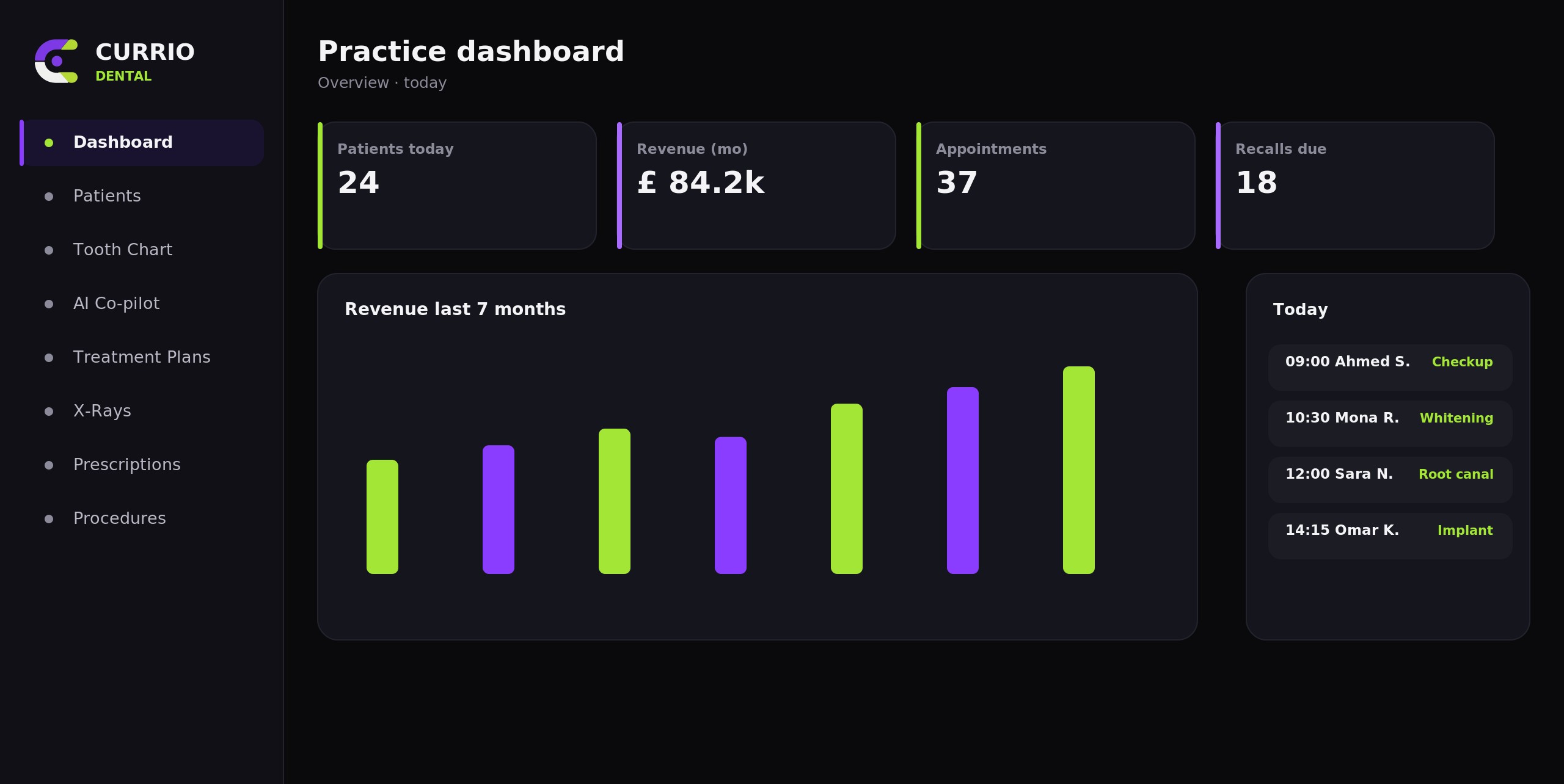Screen dimensions: 1564x784
Task: Click the bullet dot beside Patients
Action: (49, 197)
